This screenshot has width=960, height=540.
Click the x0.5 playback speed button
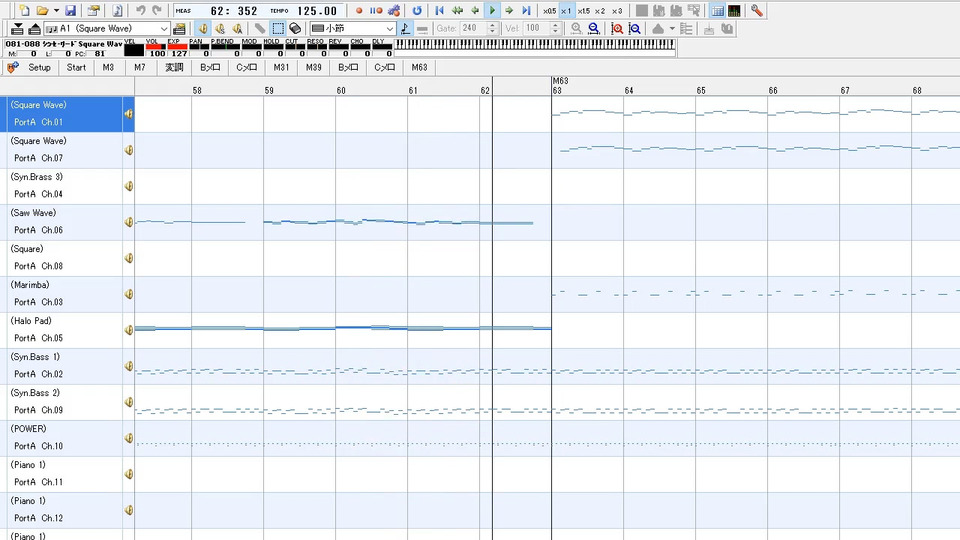(x=549, y=10)
